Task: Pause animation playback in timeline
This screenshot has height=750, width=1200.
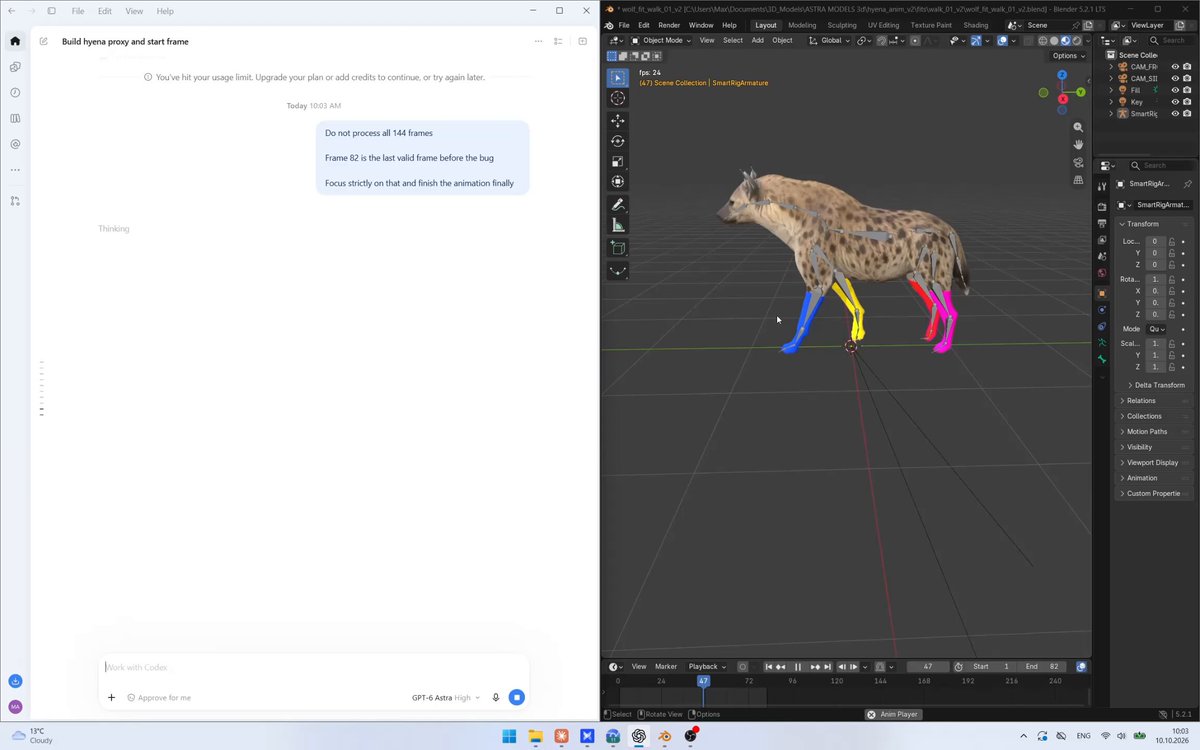Action: 798,667
